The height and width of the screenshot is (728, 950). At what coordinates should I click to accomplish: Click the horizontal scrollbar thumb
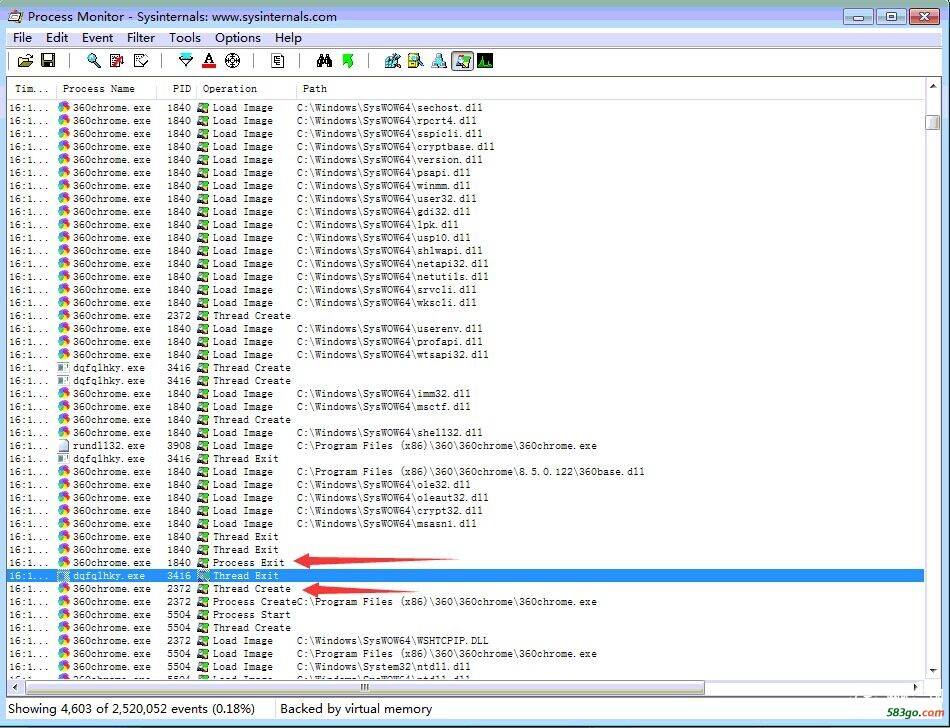[365, 687]
